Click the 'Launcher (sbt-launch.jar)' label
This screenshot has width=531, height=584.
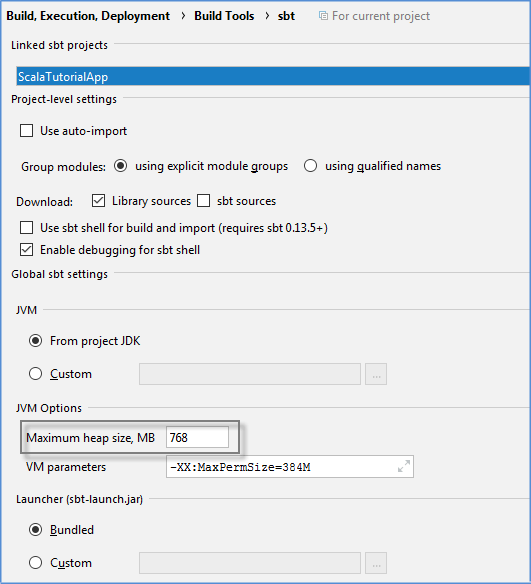pos(79,499)
